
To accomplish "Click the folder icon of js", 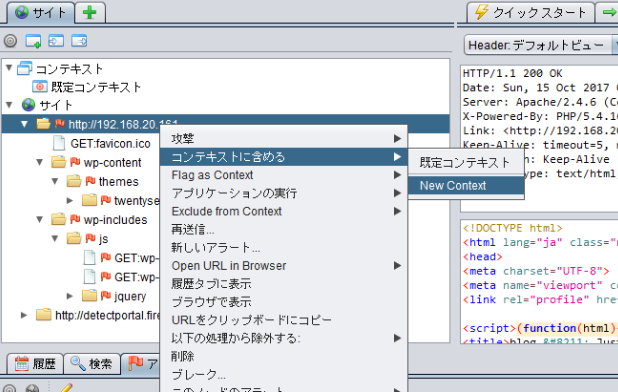I will click(x=74, y=238).
